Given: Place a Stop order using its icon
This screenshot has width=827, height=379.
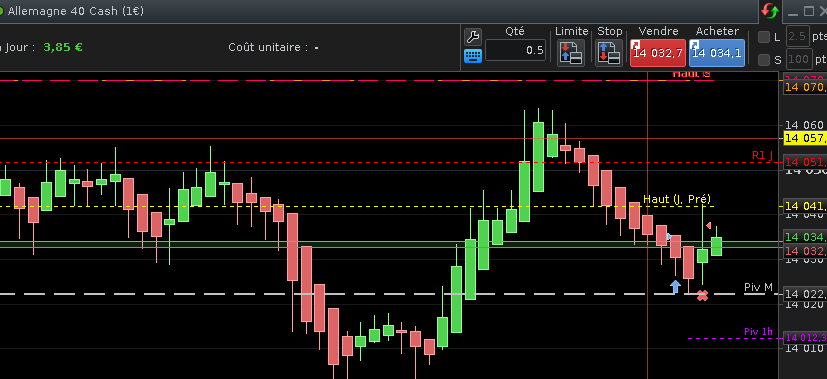Looking at the screenshot, I should [609, 53].
